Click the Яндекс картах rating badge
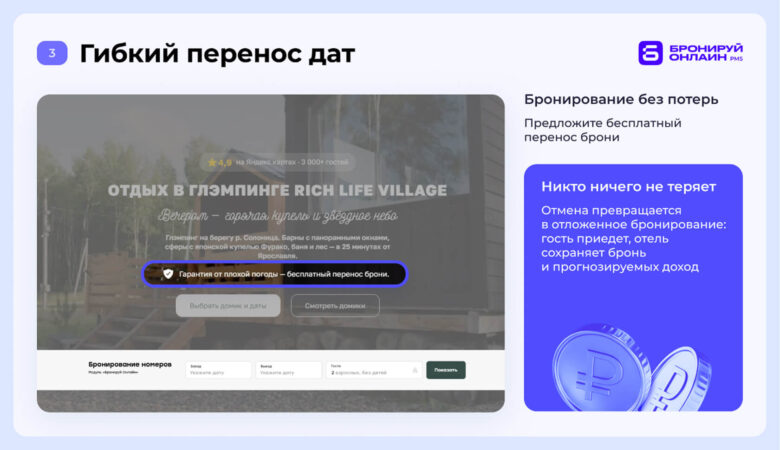Screen dimensions: 780x450 point(278,162)
